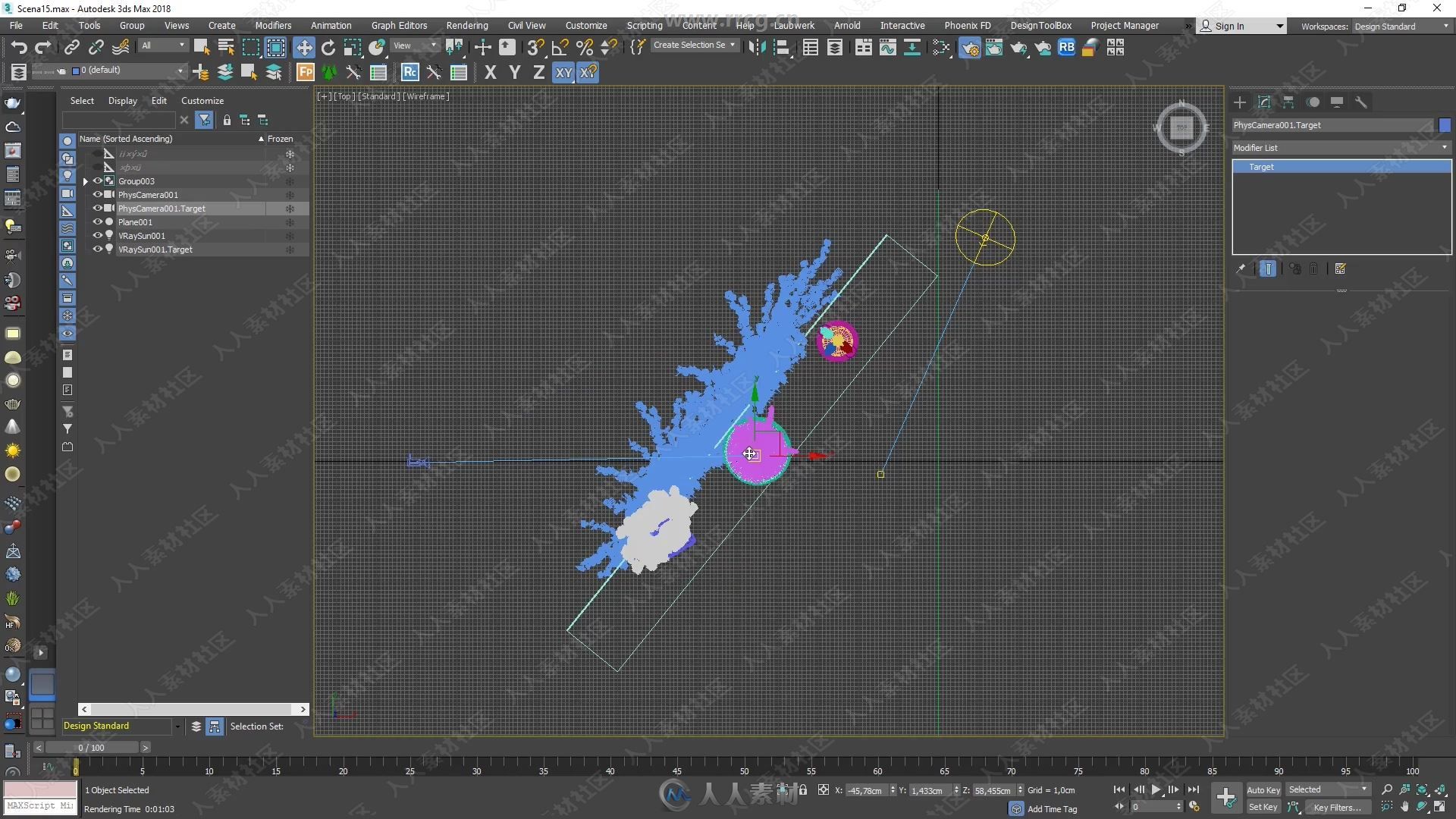This screenshot has height=819, width=1456.
Task: Open the Key Filters dialog button
Action: click(x=1337, y=807)
